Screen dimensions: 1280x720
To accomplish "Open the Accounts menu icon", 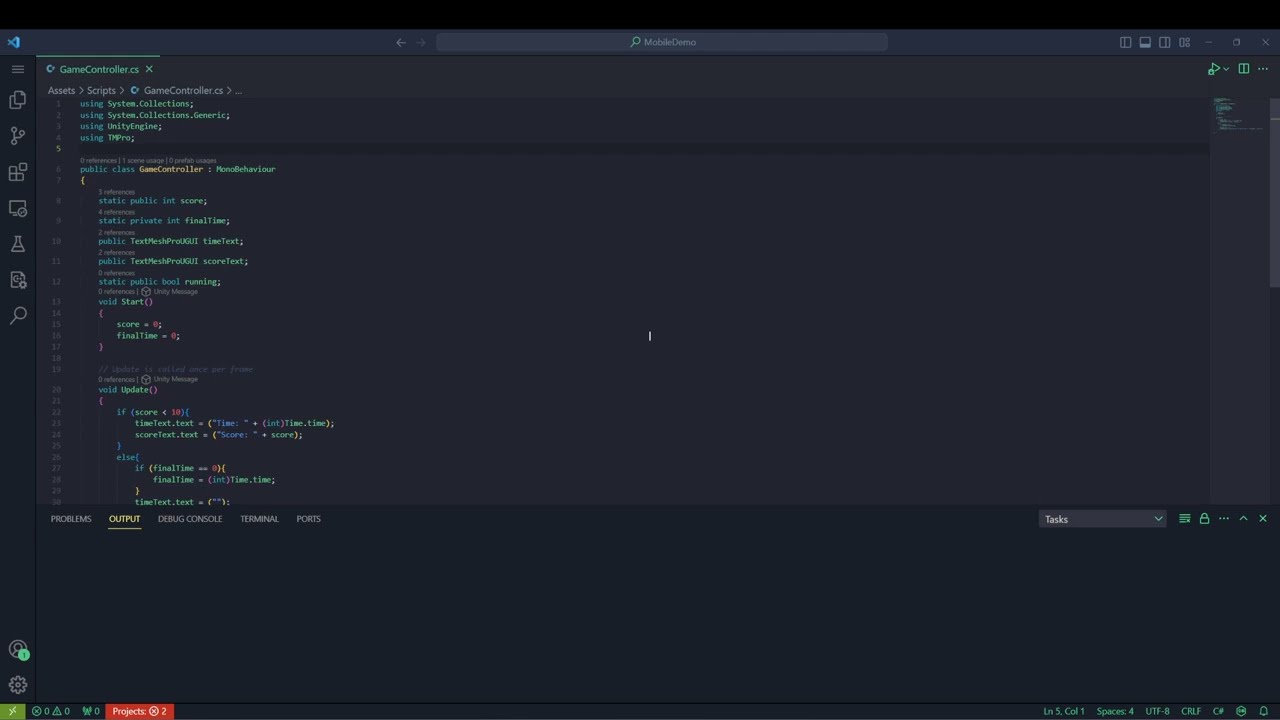I will (x=18, y=650).
